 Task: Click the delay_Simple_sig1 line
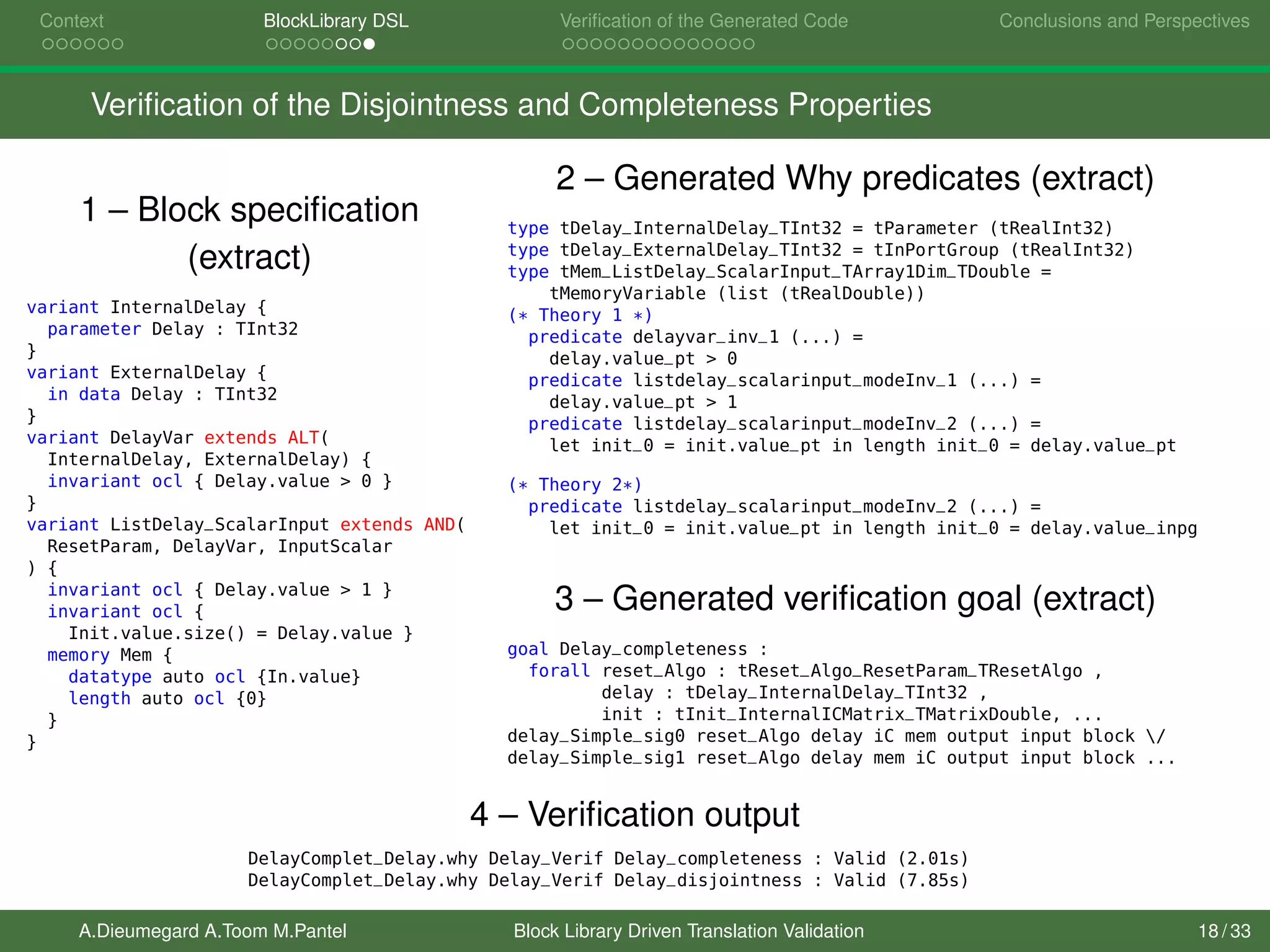click(841, 757)
